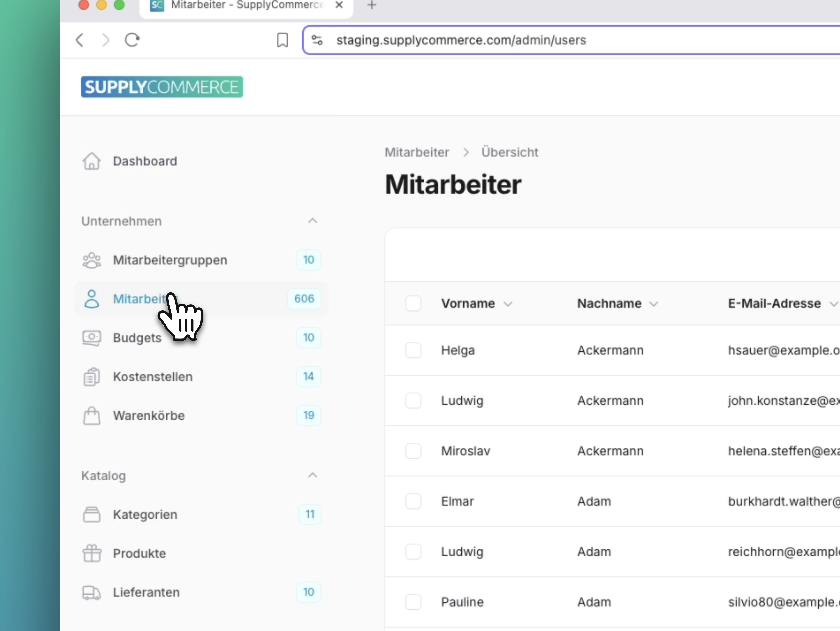
Task: Click the Lieferanten truck icon
Action: pyautogui.click(x=92, y=592)
